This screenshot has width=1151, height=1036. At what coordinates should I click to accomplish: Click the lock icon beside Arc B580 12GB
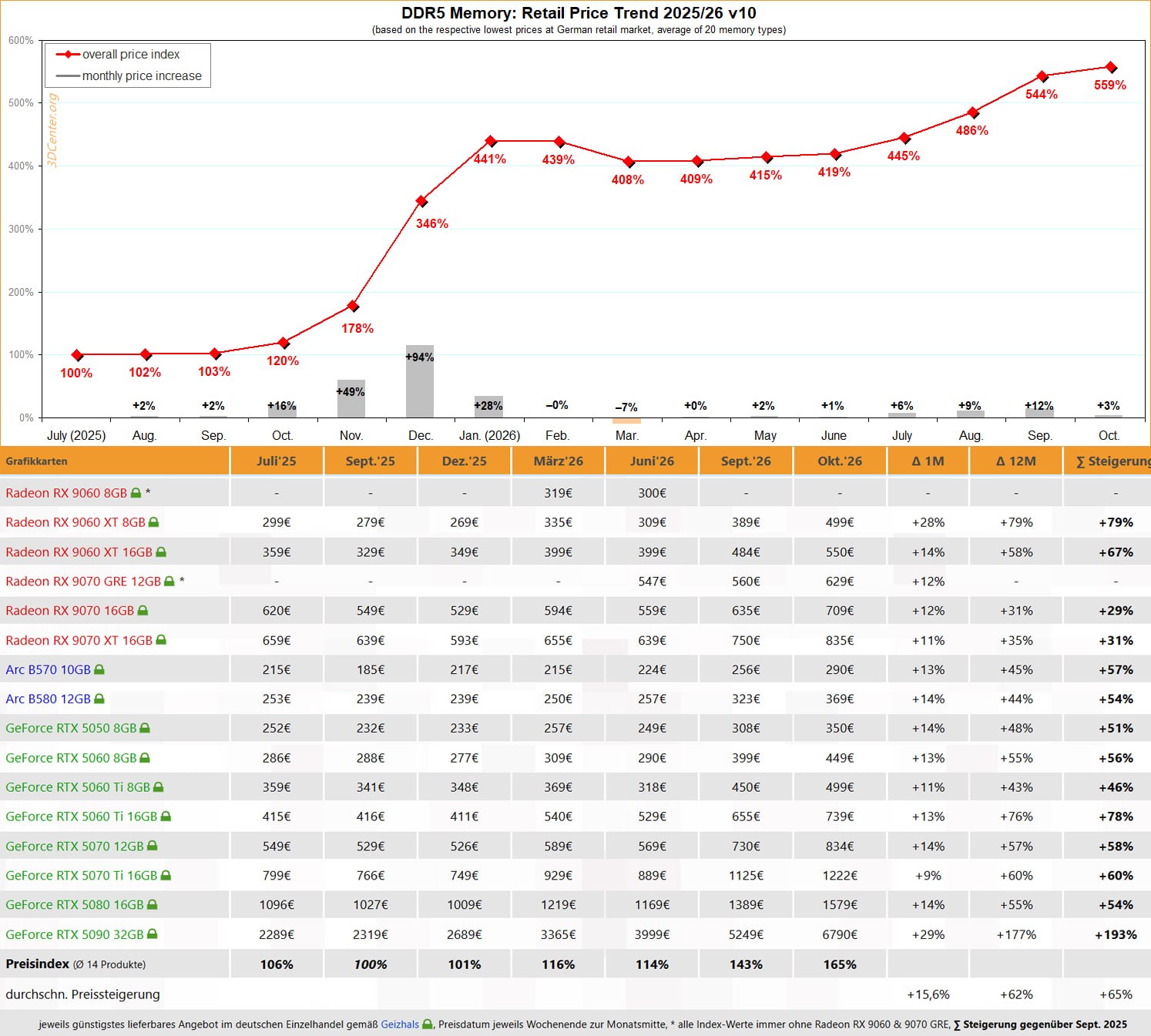click(x=99, y=699)
